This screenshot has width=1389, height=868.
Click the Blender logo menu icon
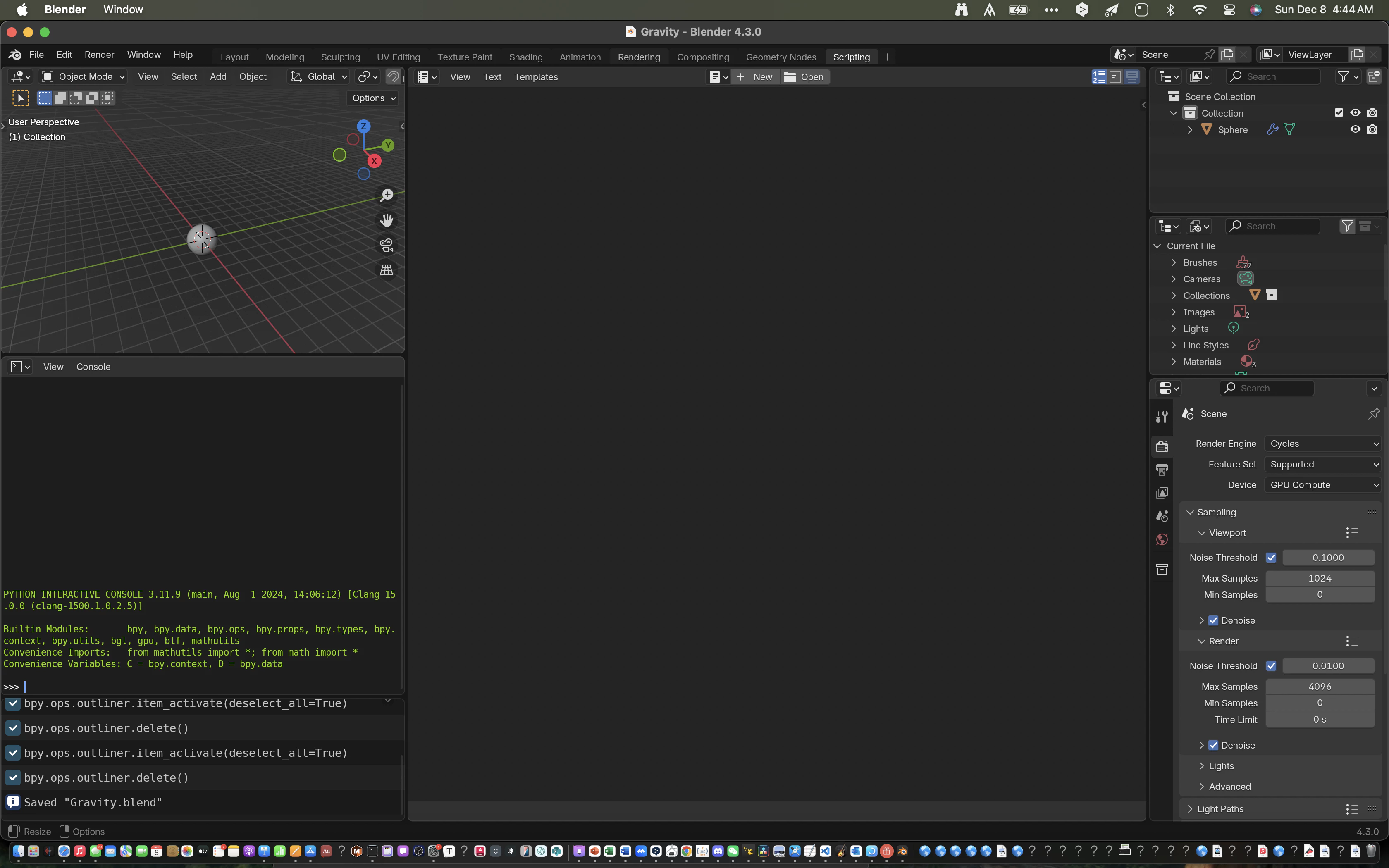pyautogui.click(x=15, y=55)
